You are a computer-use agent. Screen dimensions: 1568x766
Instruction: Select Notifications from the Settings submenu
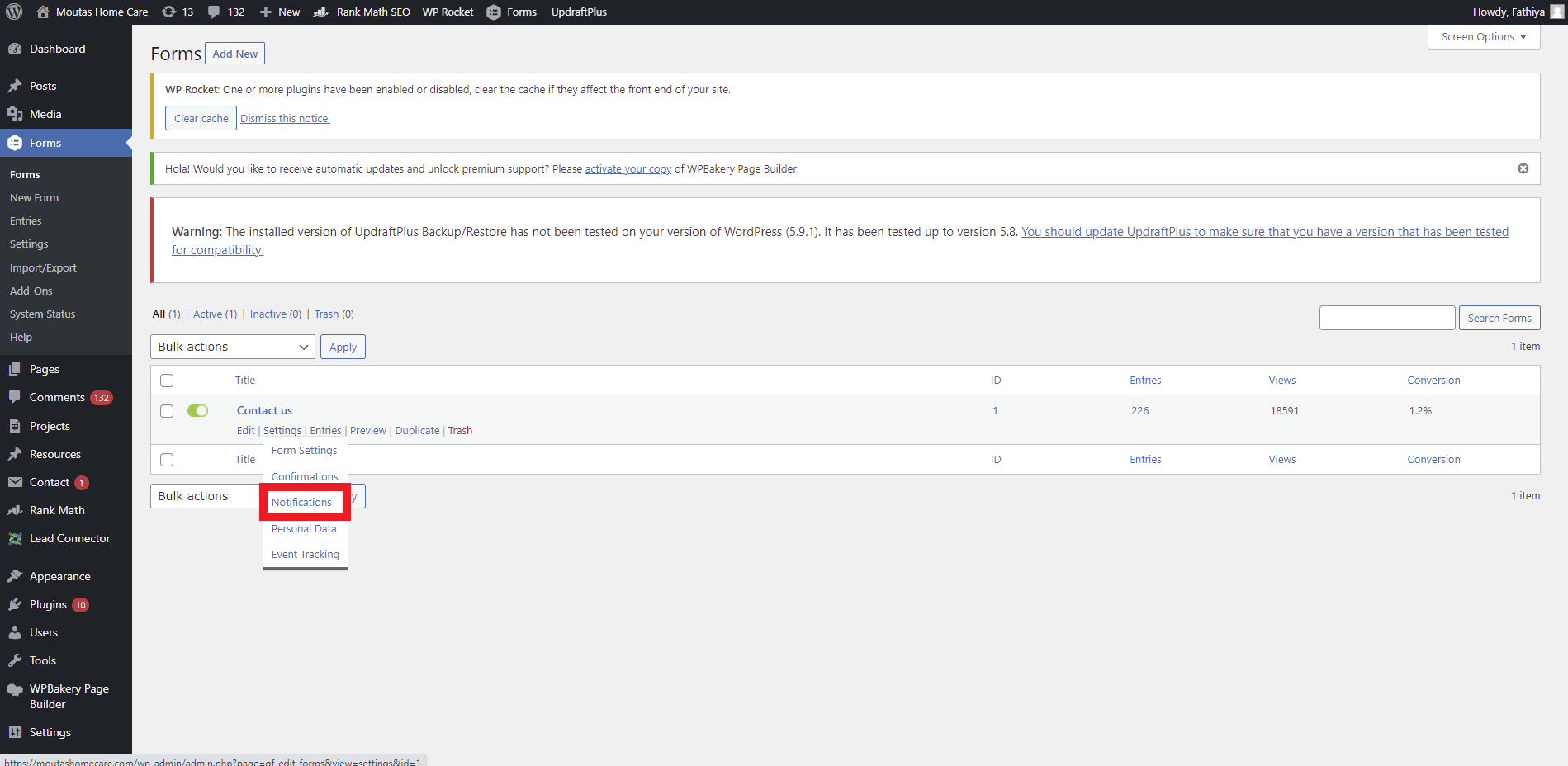click(301, 502)
